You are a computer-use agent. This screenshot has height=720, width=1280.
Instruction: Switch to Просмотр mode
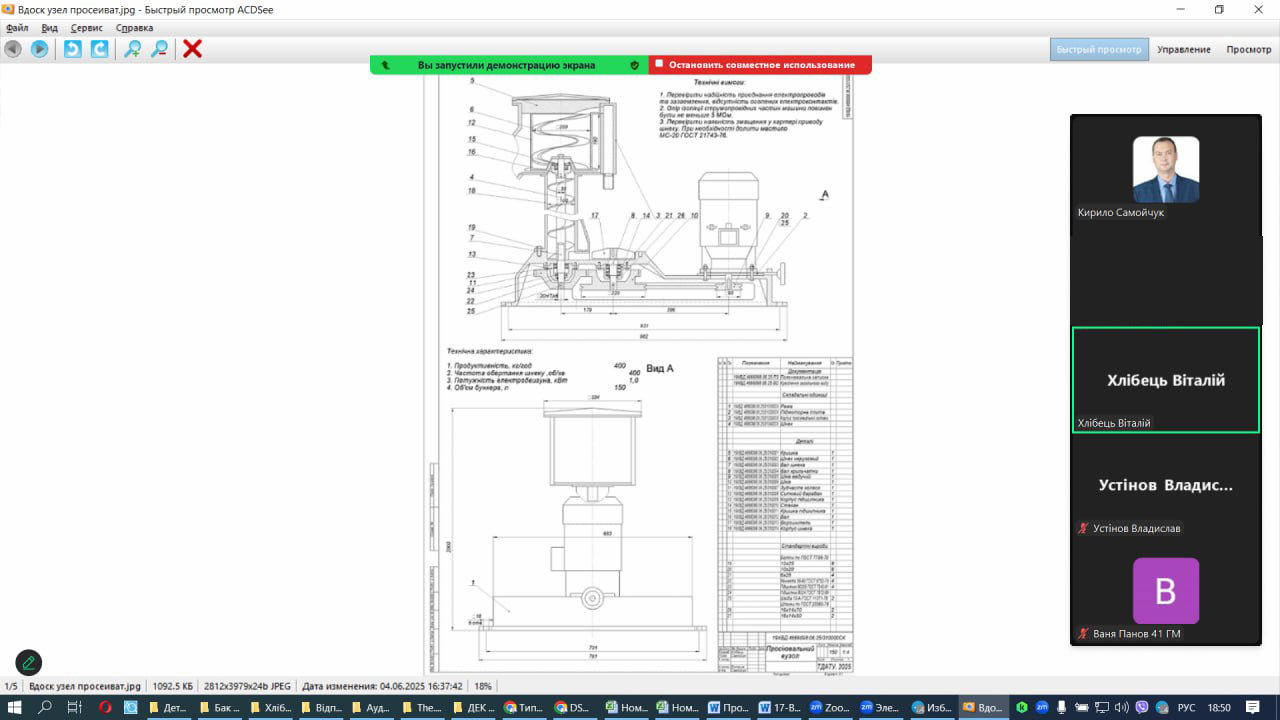pyautogui.click(x=1248, y=50)
